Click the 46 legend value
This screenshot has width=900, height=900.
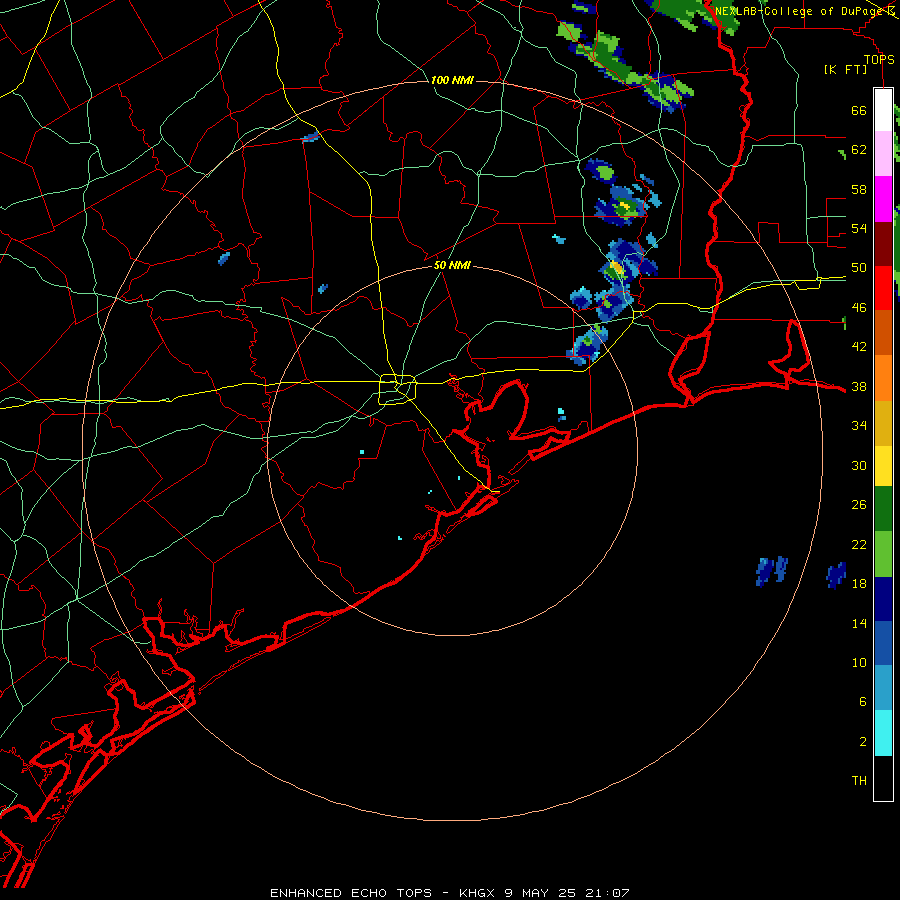(859, 308)
